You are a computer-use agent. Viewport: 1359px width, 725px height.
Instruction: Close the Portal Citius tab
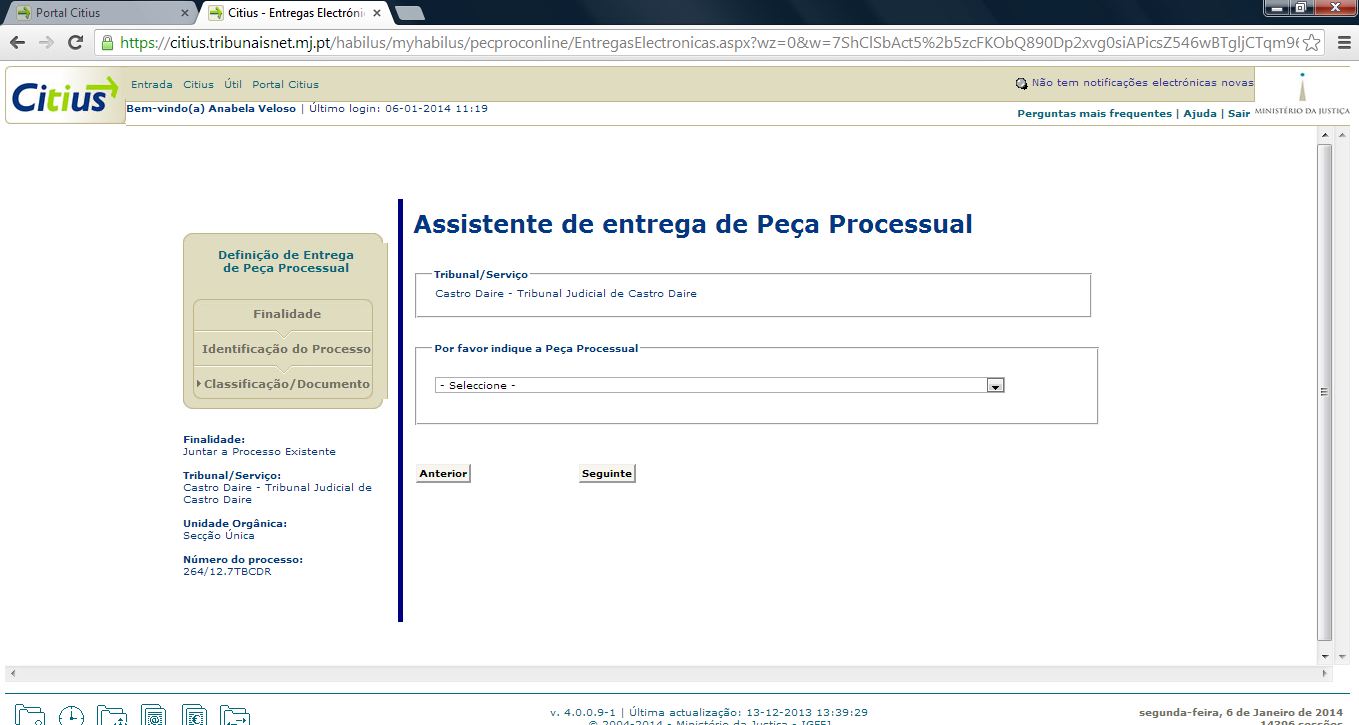click(185, 13)
